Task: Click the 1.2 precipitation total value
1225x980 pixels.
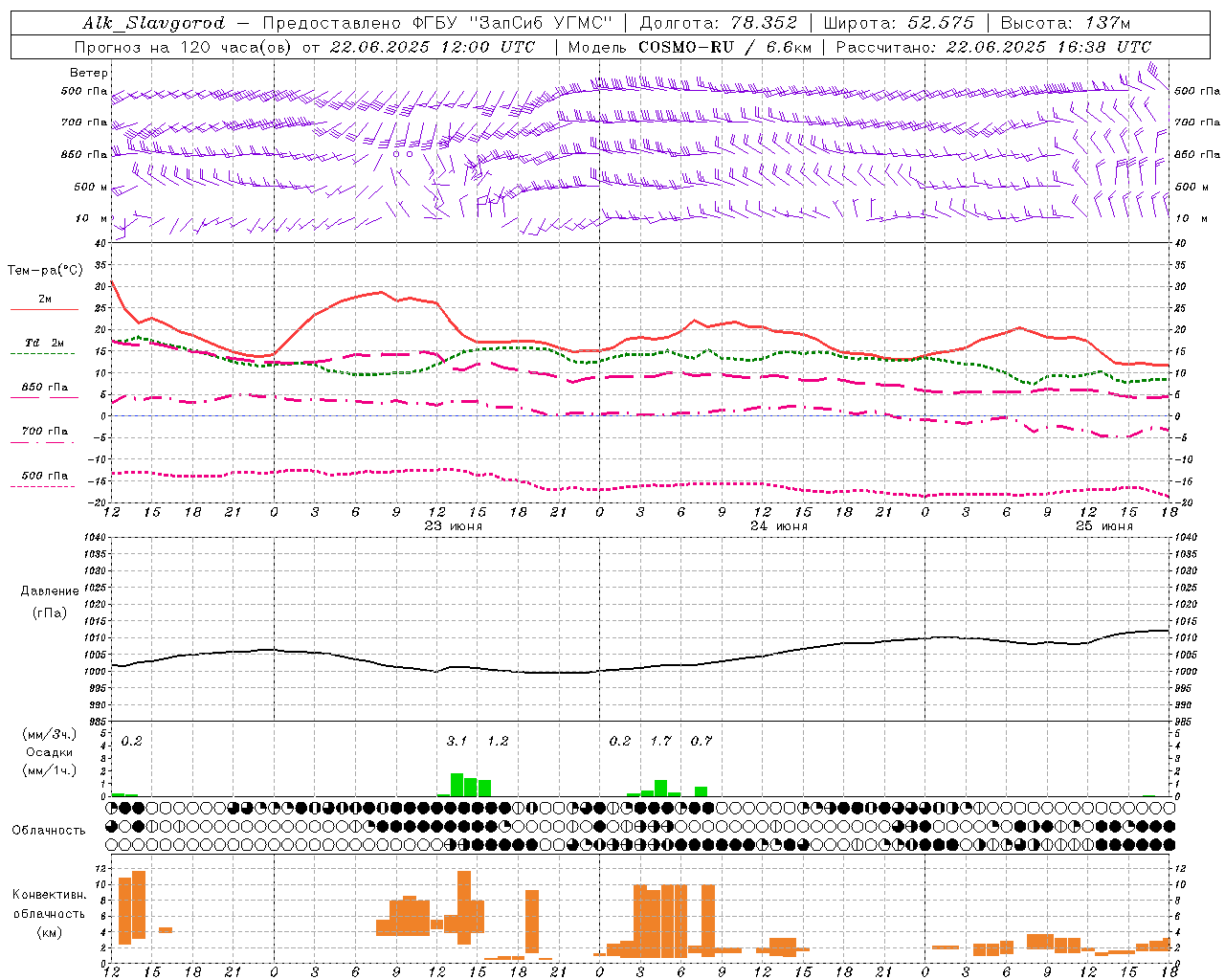Action: point(498,741)
